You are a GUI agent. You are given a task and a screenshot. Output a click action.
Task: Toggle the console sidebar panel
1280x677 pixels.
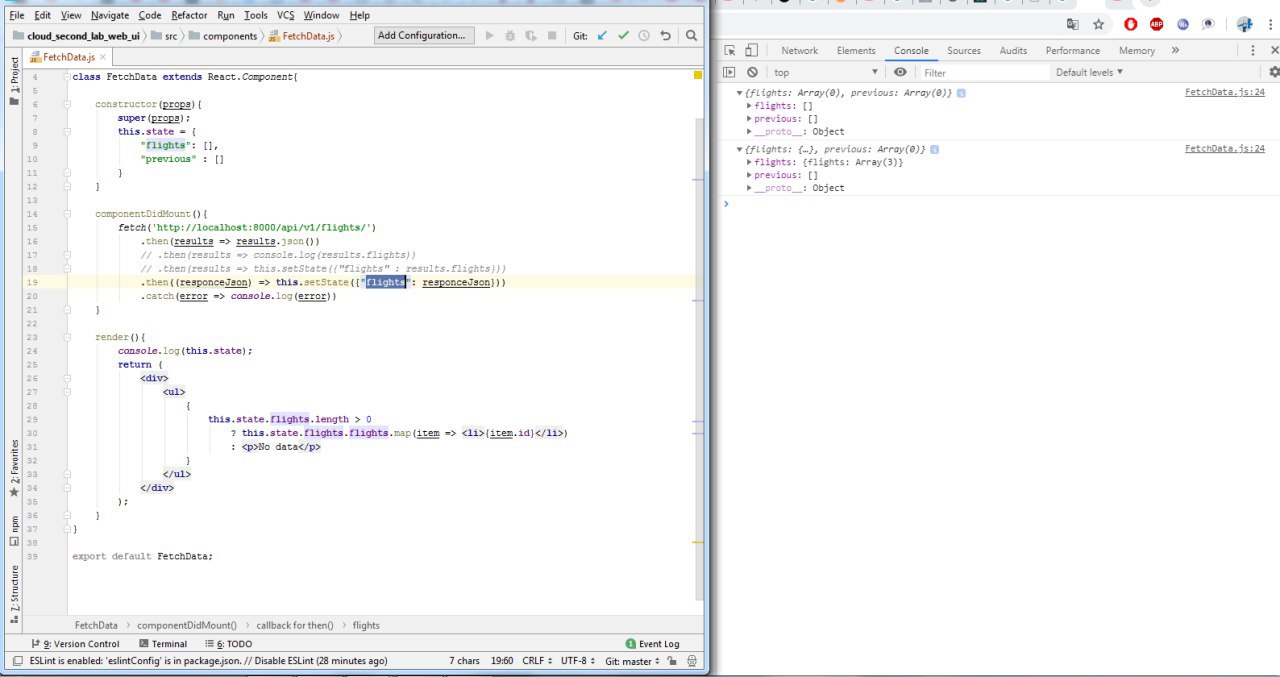pyautogui.click(x=729, y=72)
